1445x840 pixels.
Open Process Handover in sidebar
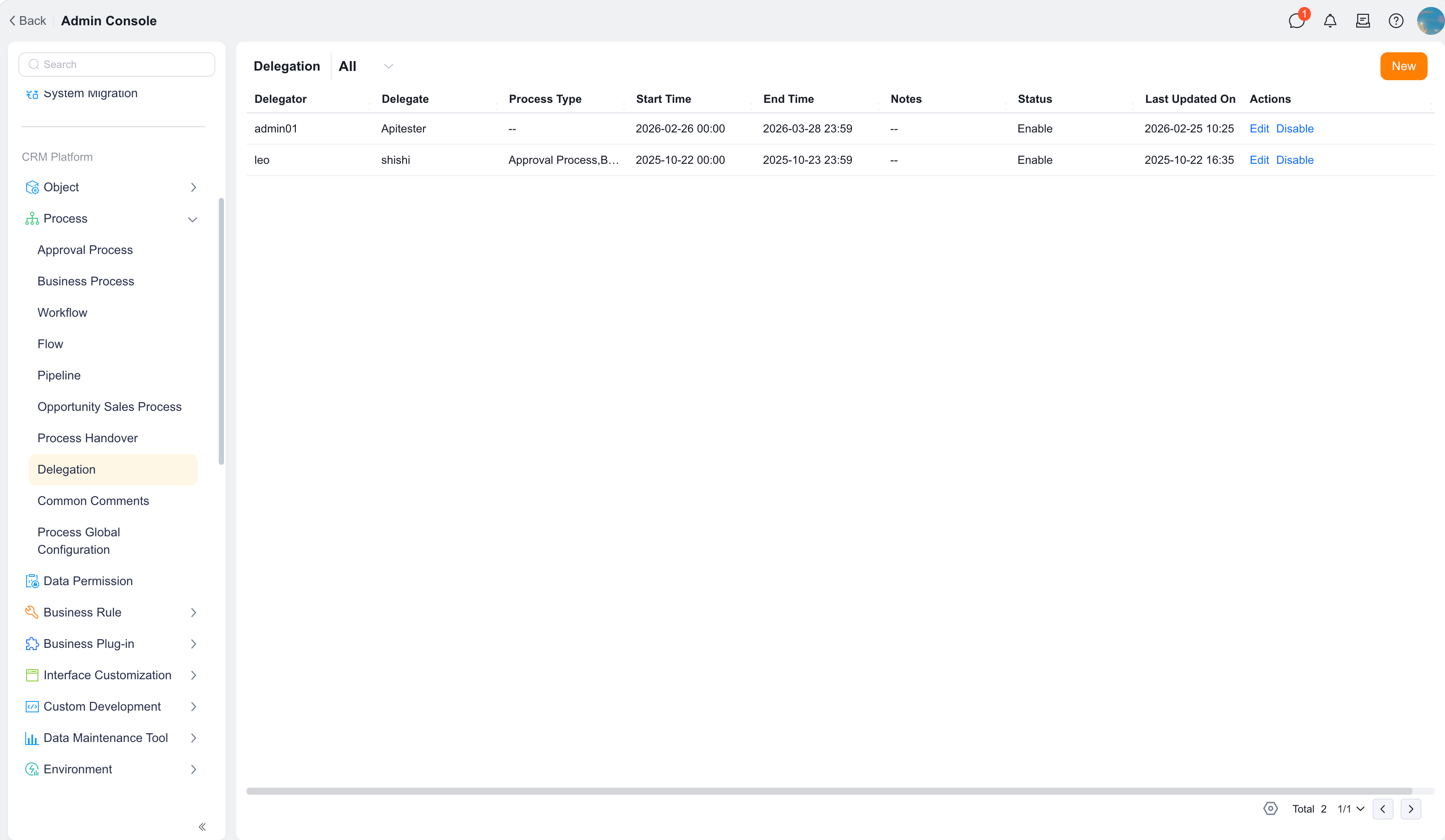click(x=87, y=438)
